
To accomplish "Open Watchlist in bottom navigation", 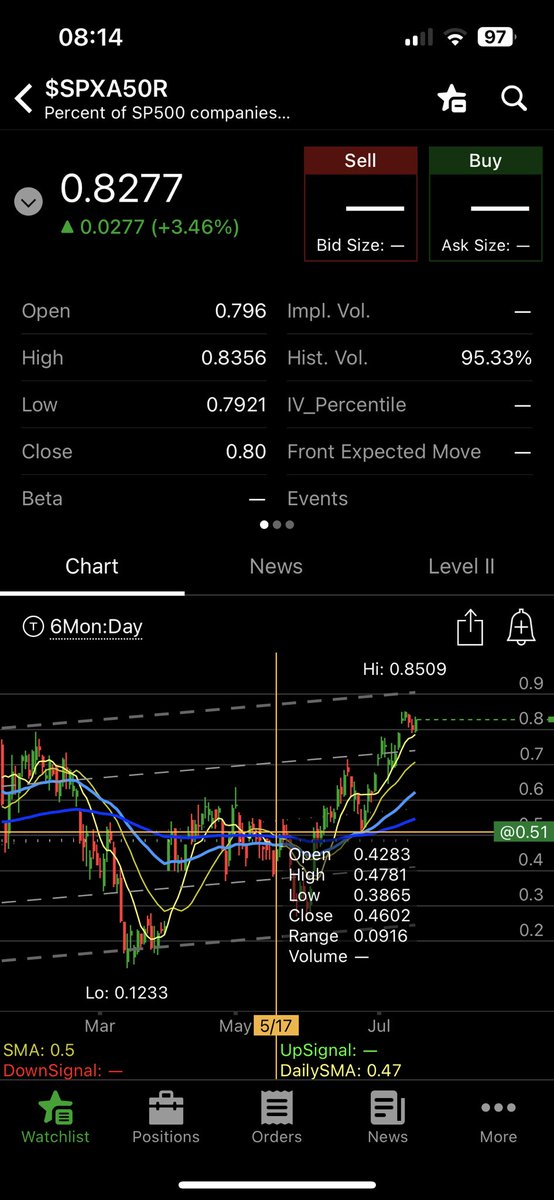I will tap(55, 1118).
